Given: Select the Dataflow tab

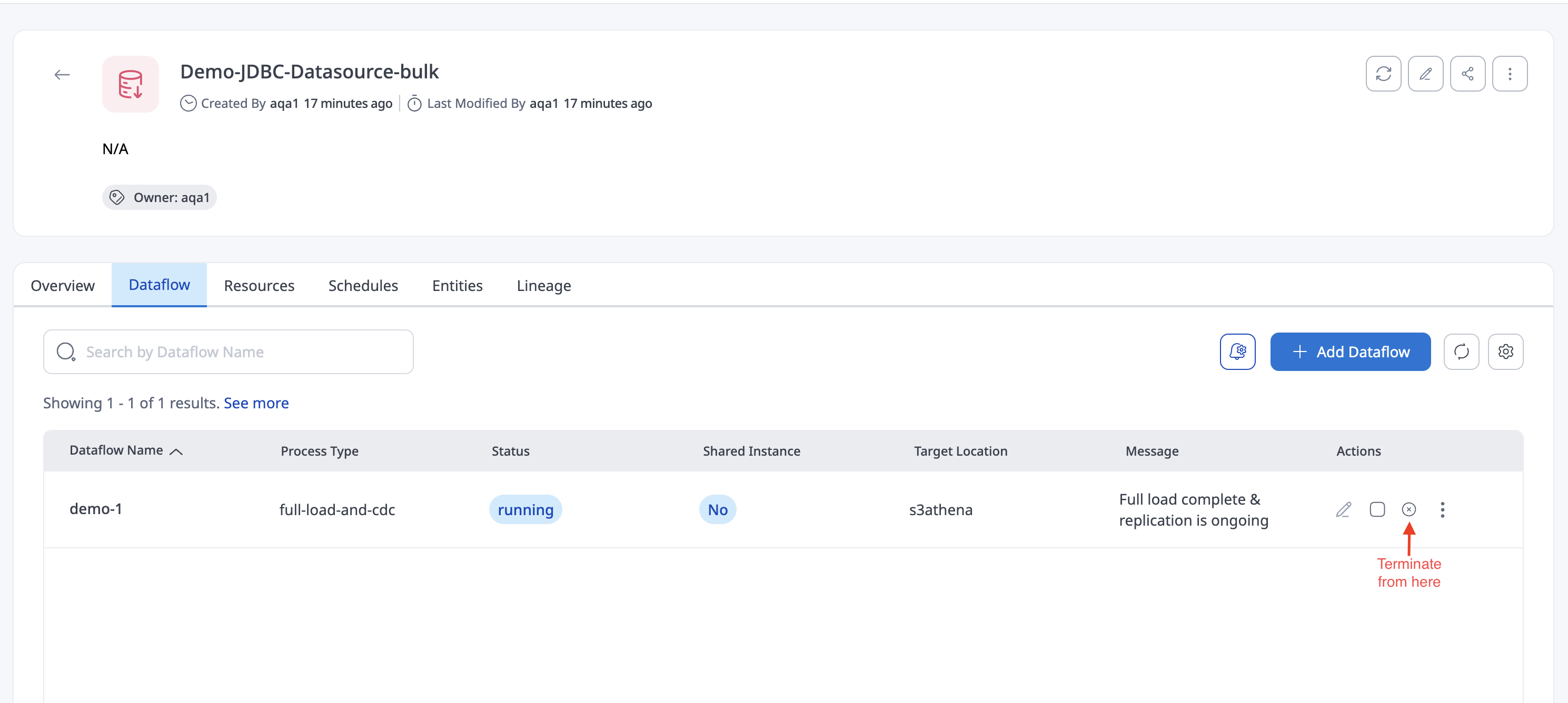Looking at the screenshot, I should tap(160, 285).
